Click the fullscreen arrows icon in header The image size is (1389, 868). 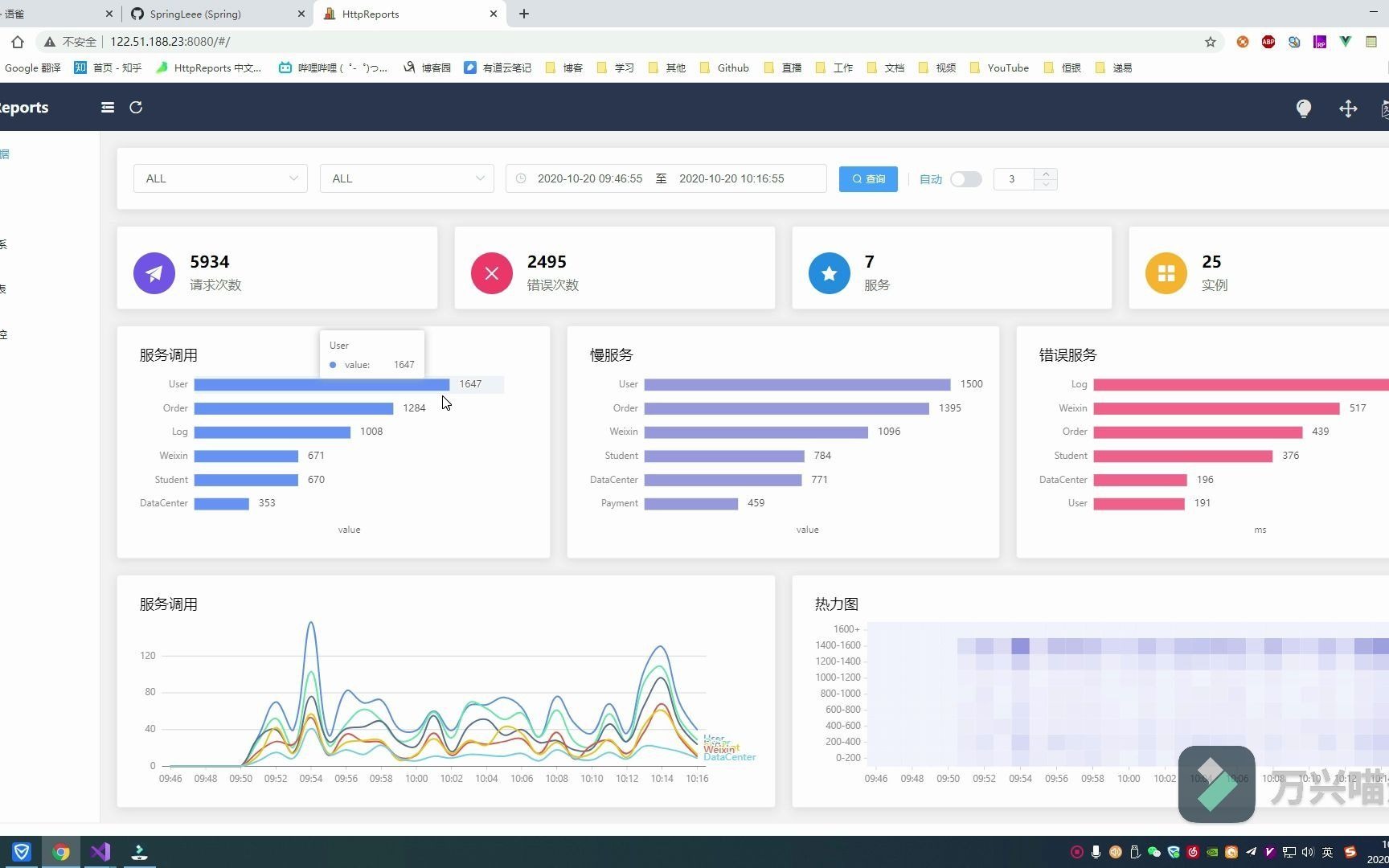click(1348, 108)
